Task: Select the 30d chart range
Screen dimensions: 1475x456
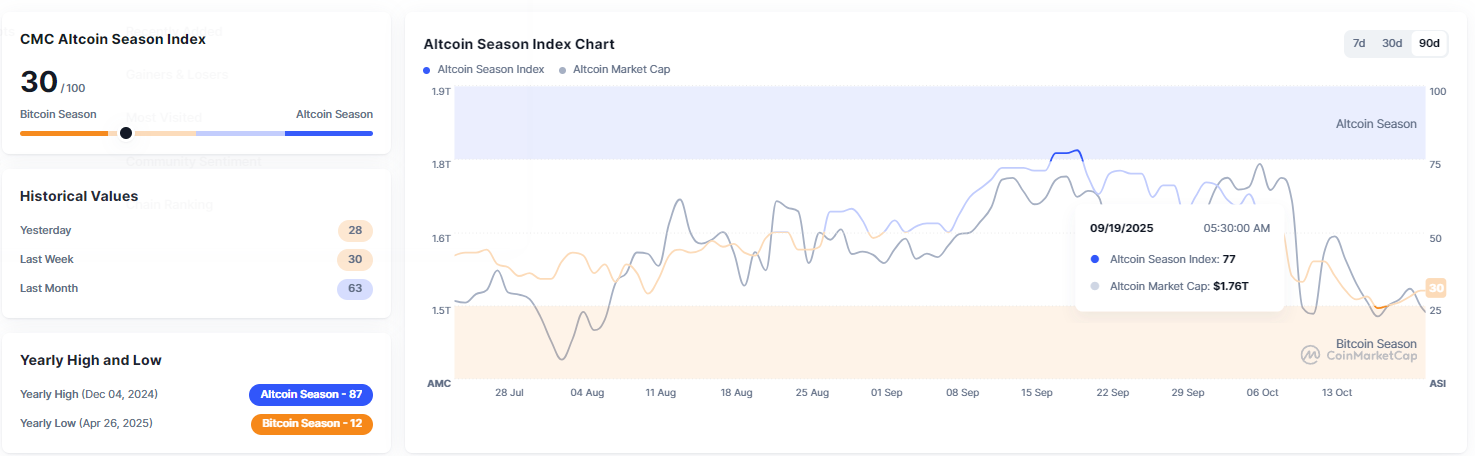Action: 1392,43
